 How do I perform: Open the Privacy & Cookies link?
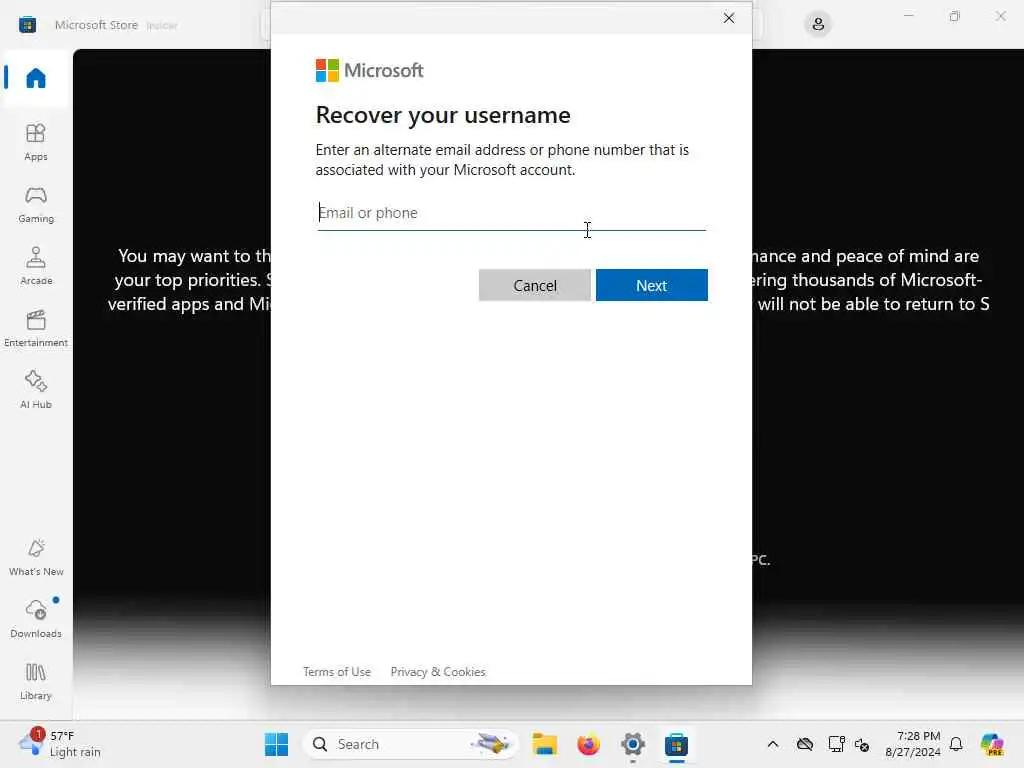click(x=438, y=672)
